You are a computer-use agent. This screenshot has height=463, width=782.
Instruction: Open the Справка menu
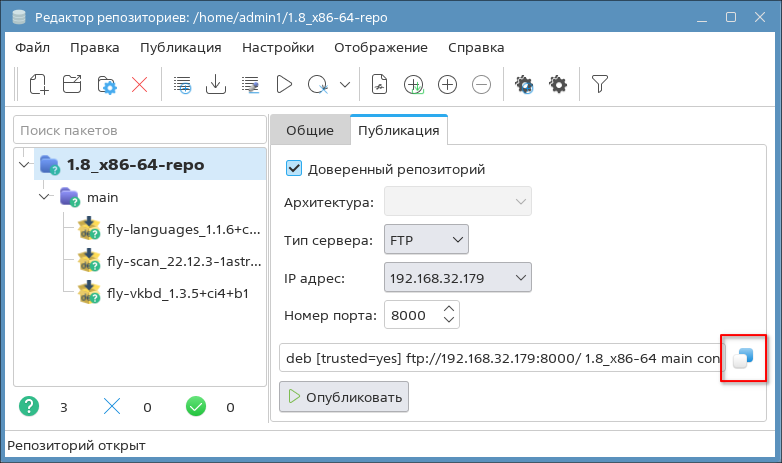pos(476,47)
